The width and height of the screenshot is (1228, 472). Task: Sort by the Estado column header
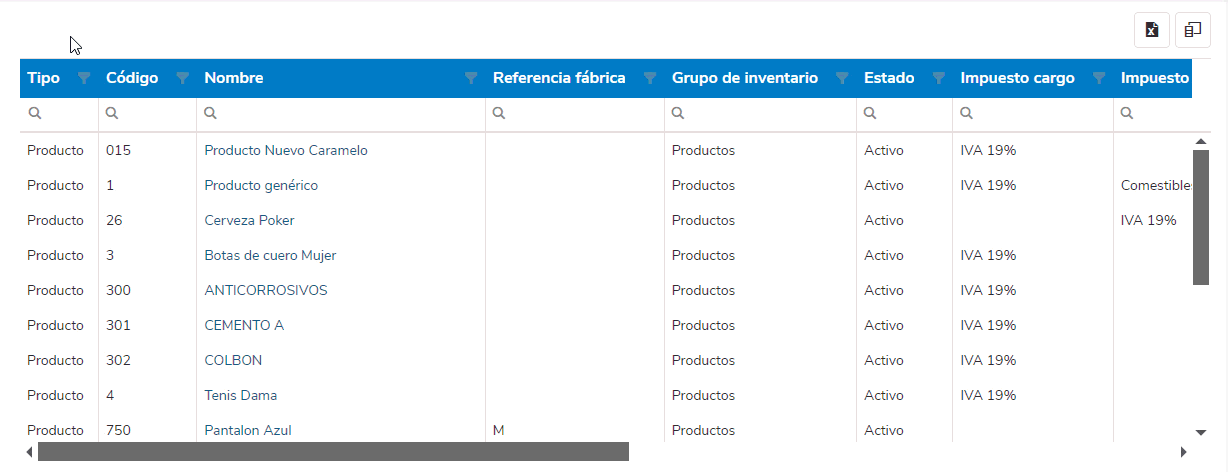pyautogui.click(x=889, y=78)
